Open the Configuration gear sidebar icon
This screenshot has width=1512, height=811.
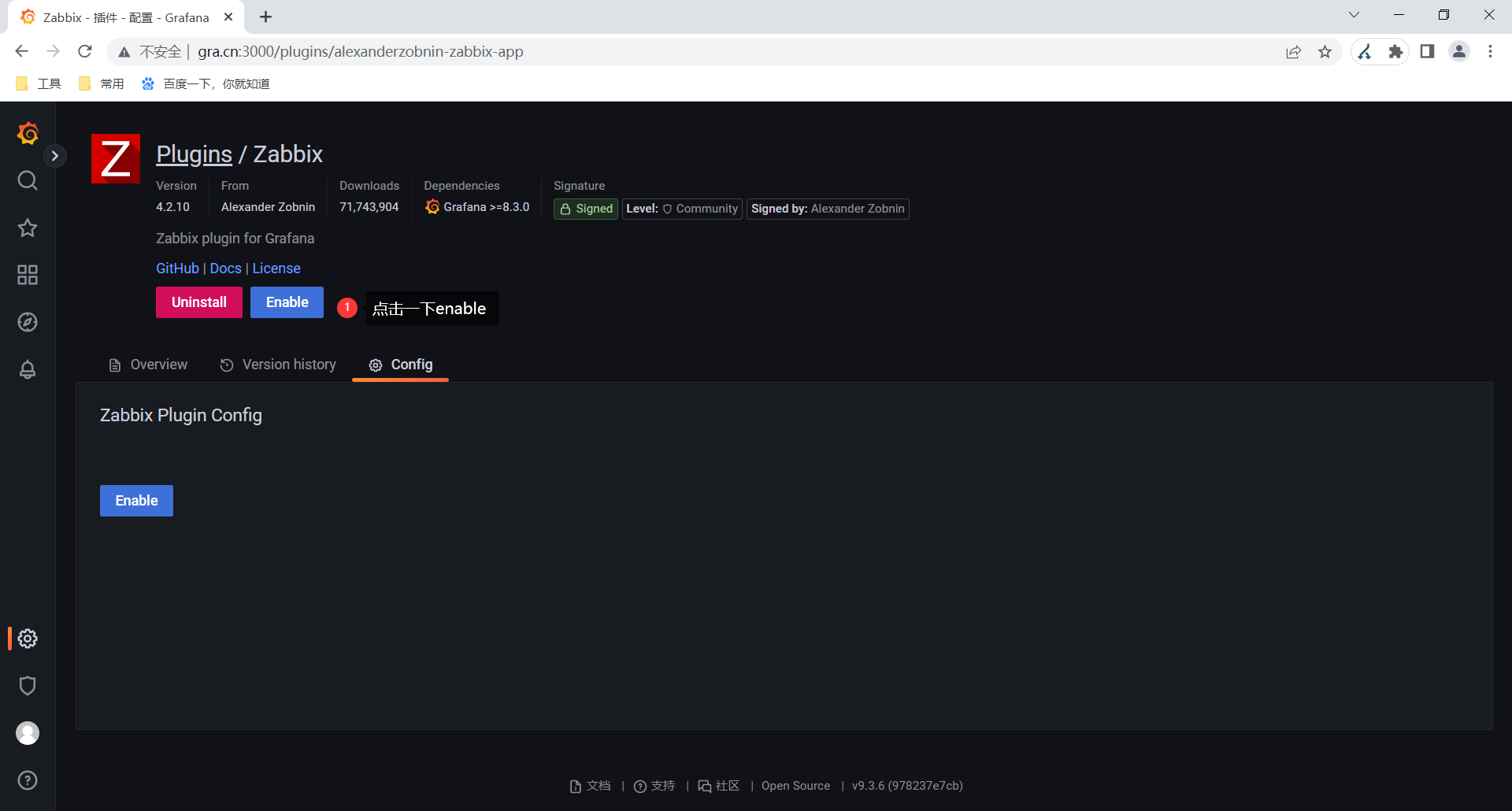point(28,639)
